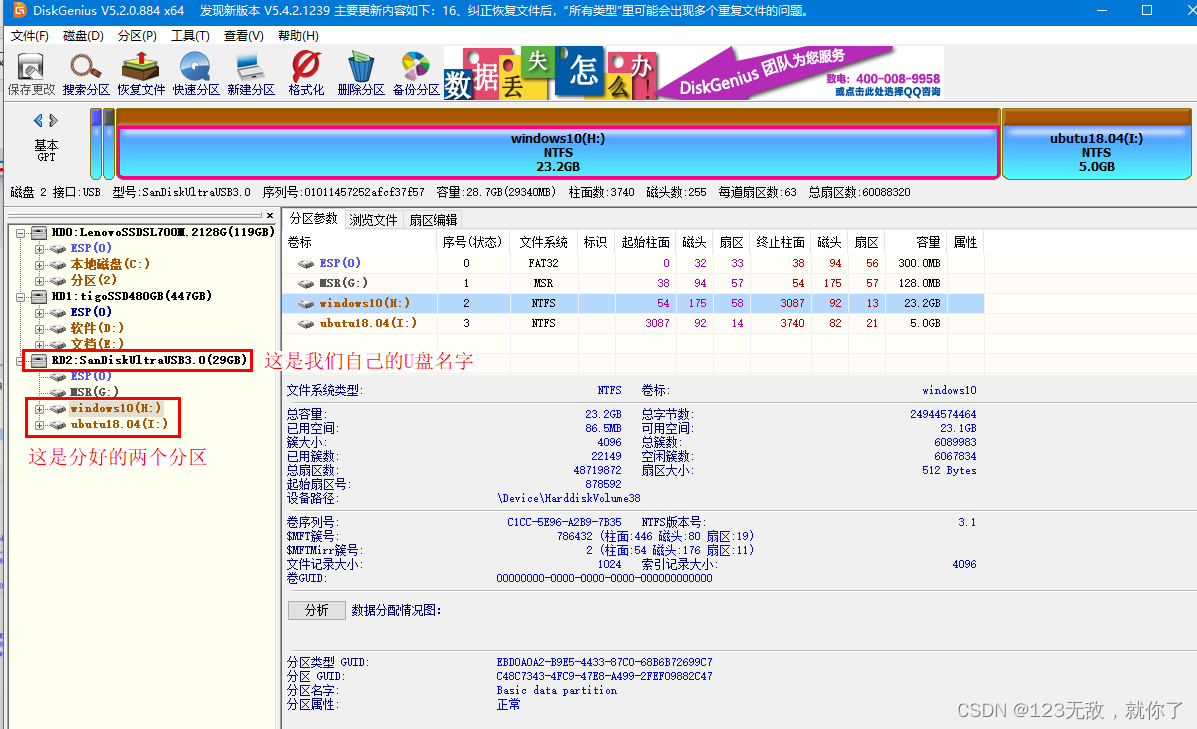The width and height of the screenshot is (1197, 729).
Task: Click the 分析 button
Action: 317,610
